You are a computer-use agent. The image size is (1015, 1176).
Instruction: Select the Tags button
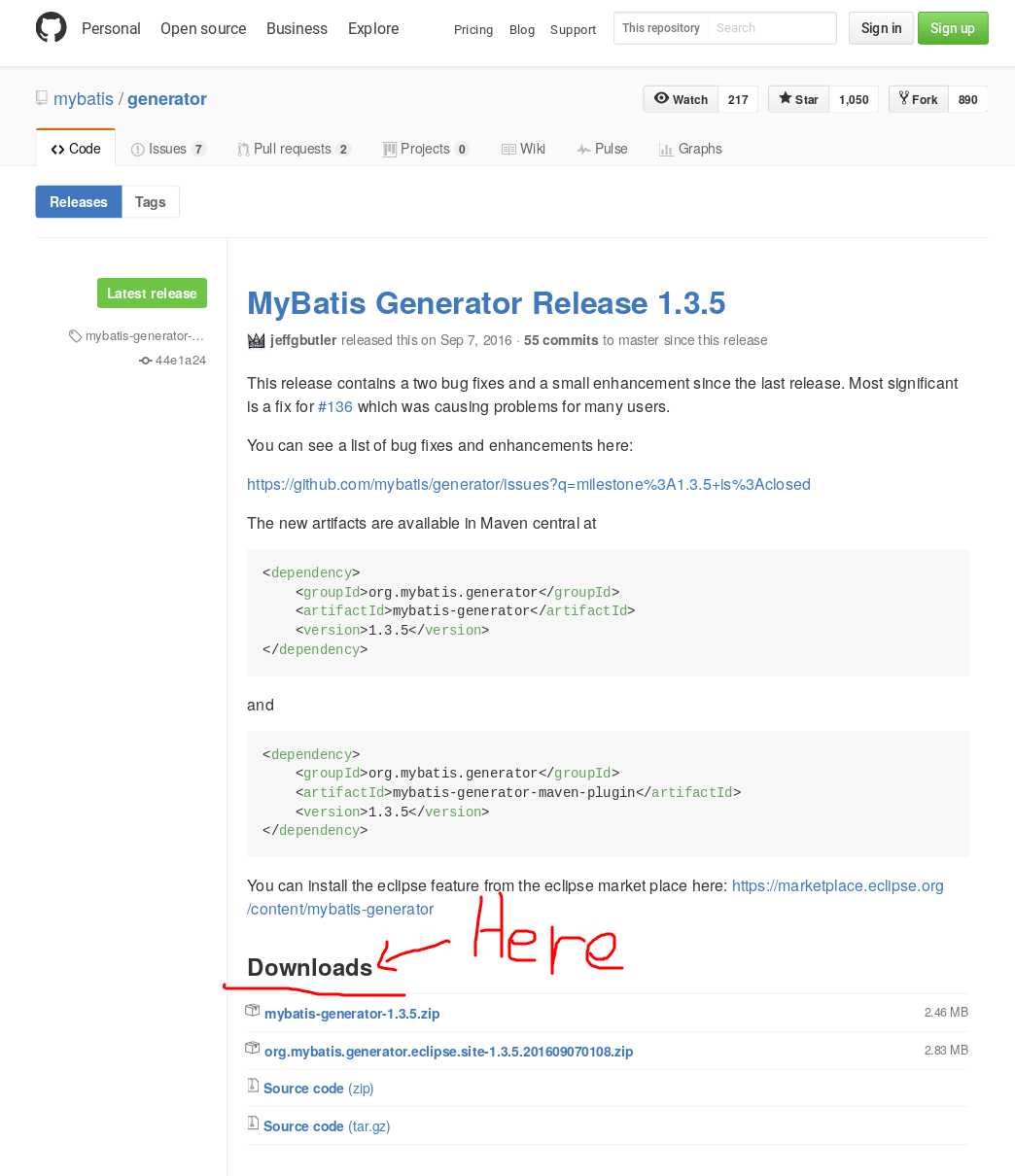(151, 202)
